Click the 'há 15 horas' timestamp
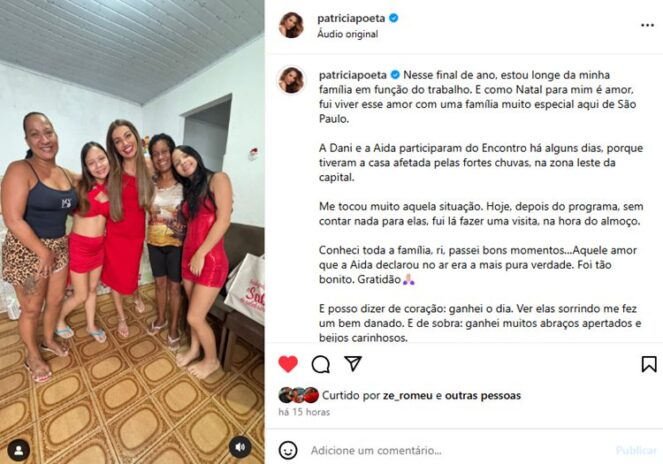This screenshot has width=663, height=464. [x=304, y=412]
